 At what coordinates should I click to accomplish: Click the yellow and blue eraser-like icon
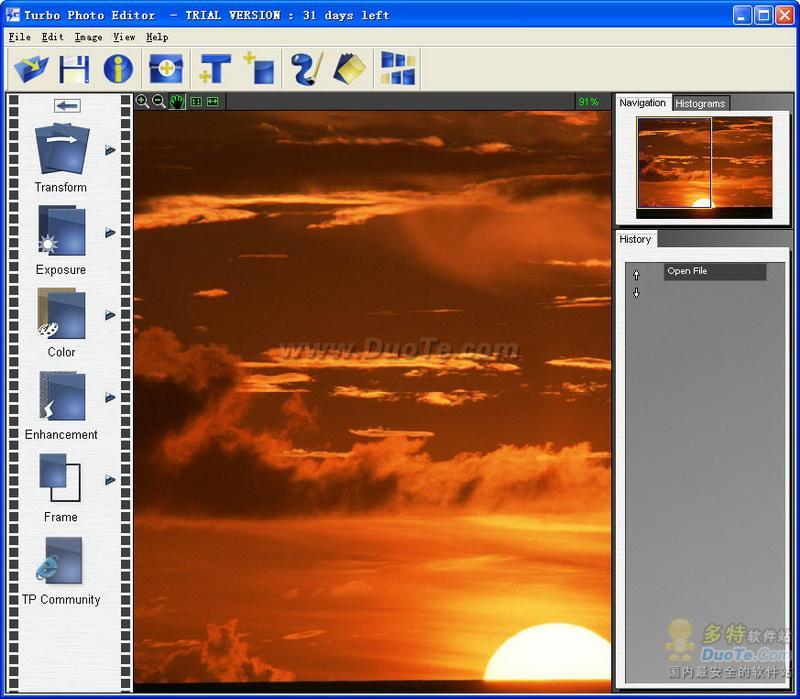pos(349,68)
